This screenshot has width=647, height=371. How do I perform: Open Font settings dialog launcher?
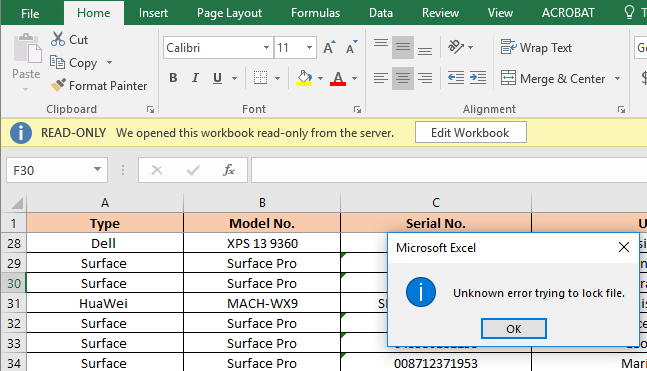pyautogui.click(x=357, y=109)
